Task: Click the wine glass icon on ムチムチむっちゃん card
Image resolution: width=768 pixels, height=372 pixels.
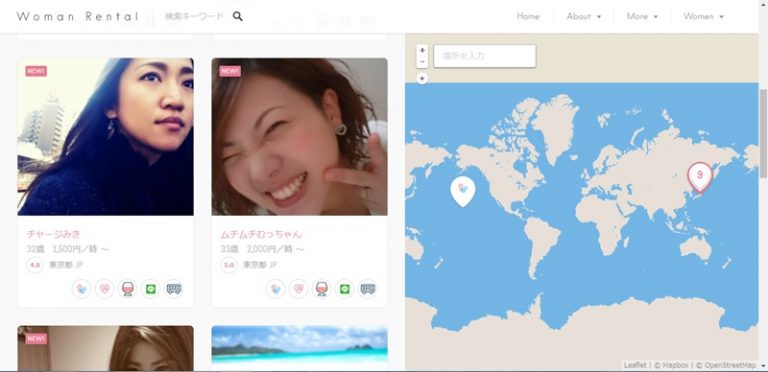Action: point(321,289)
